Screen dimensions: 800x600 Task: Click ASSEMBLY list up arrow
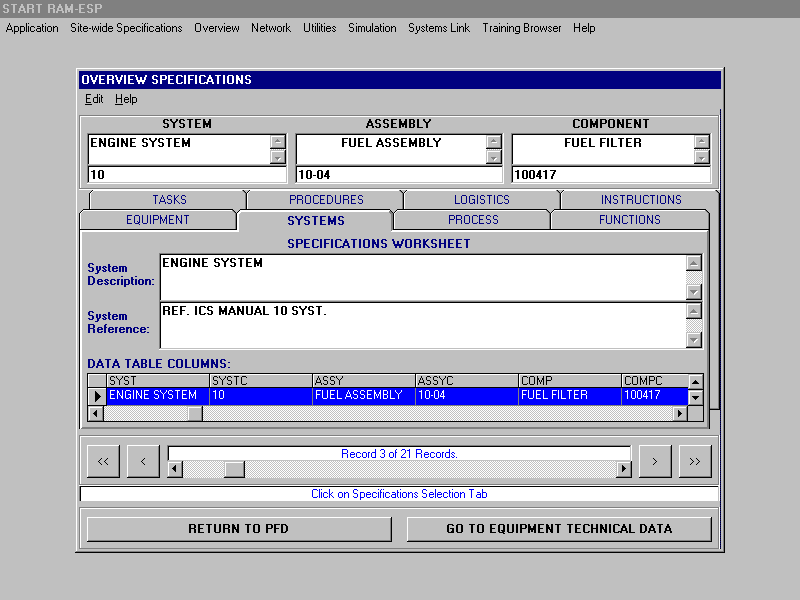coord(493,141)
